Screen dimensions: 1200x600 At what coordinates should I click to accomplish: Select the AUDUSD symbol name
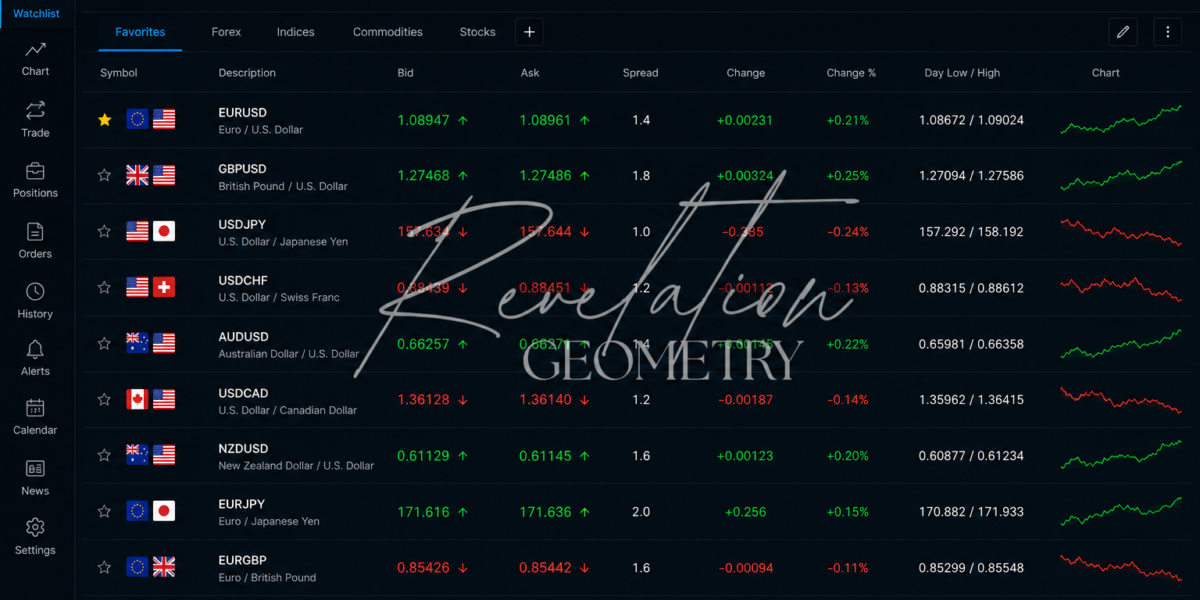click(x=243, y=337)
